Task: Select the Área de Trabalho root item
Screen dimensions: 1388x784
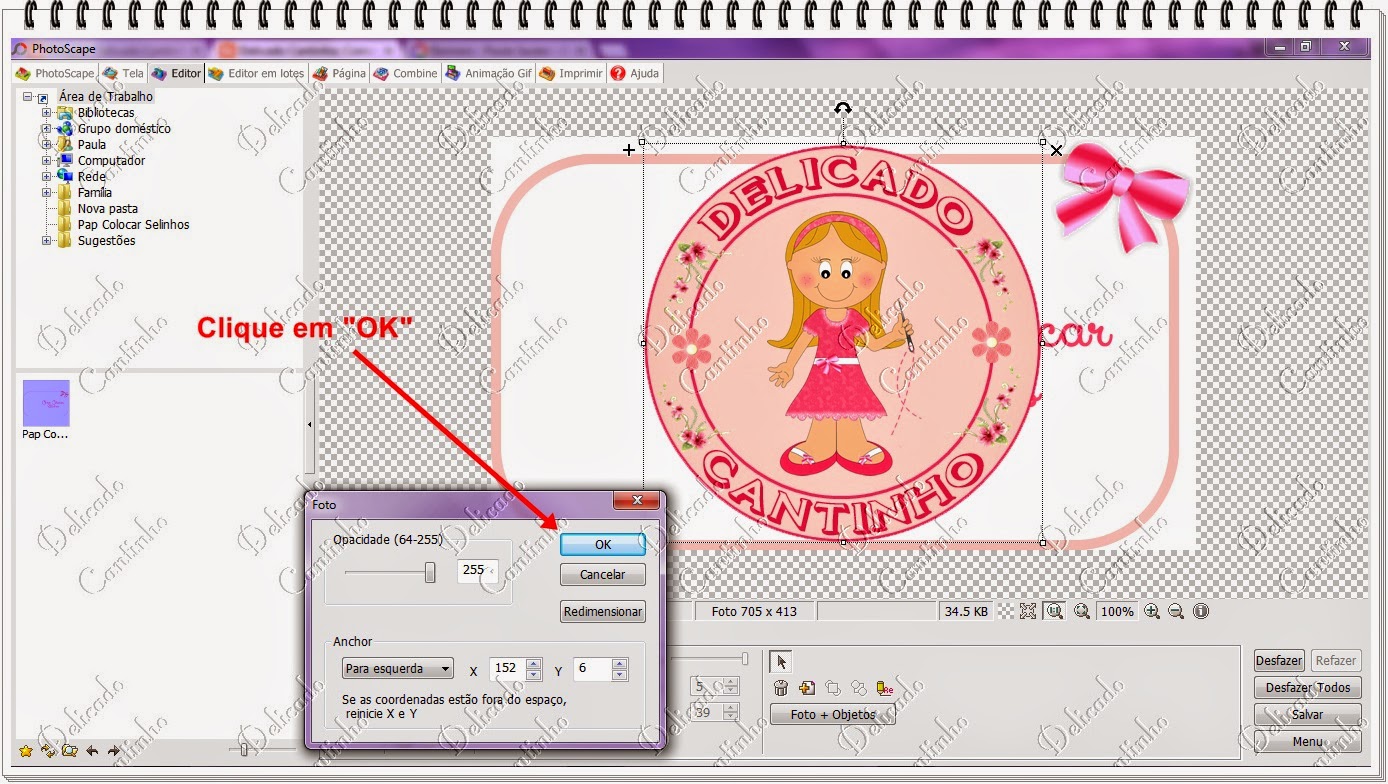Action: point(106,97)
